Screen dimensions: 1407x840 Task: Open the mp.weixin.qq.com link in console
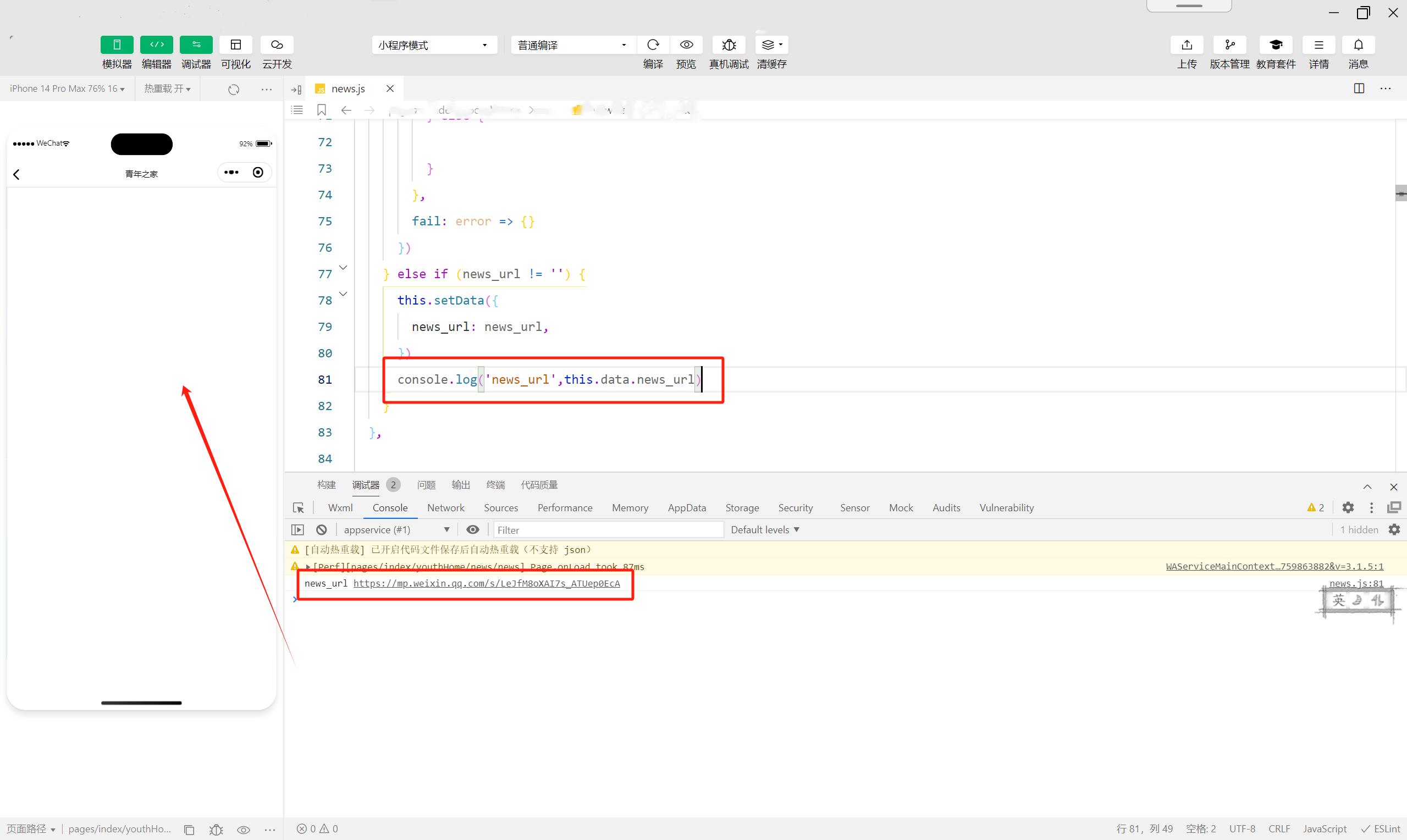tap(486, 583)
